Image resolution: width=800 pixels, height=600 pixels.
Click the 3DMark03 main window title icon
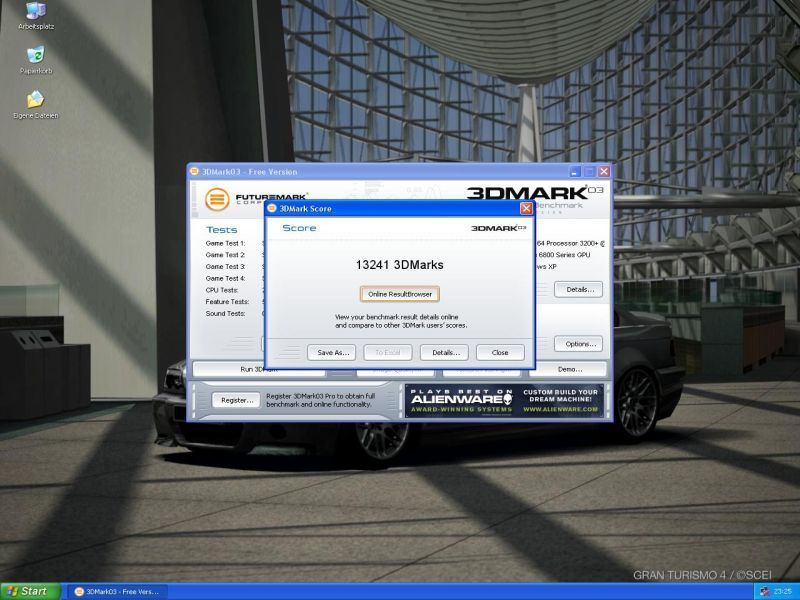194,171
